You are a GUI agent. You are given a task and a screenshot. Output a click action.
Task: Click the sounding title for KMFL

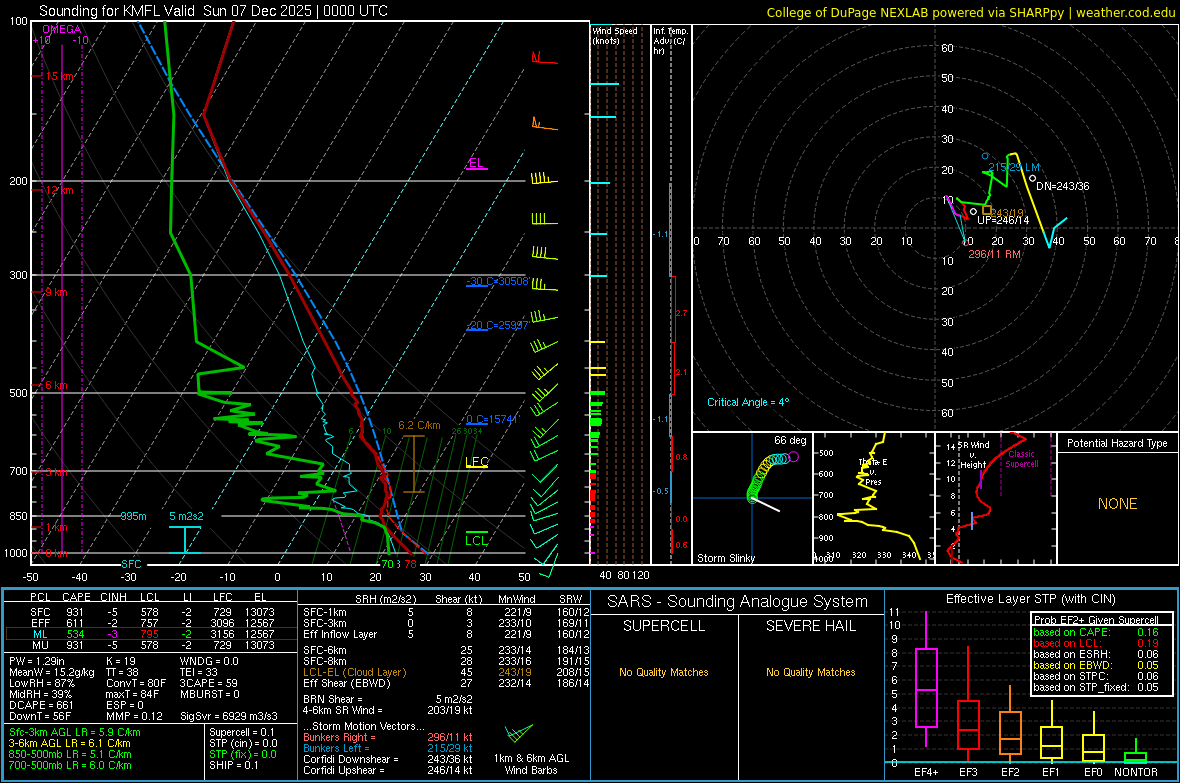click(x=214, y=11)
